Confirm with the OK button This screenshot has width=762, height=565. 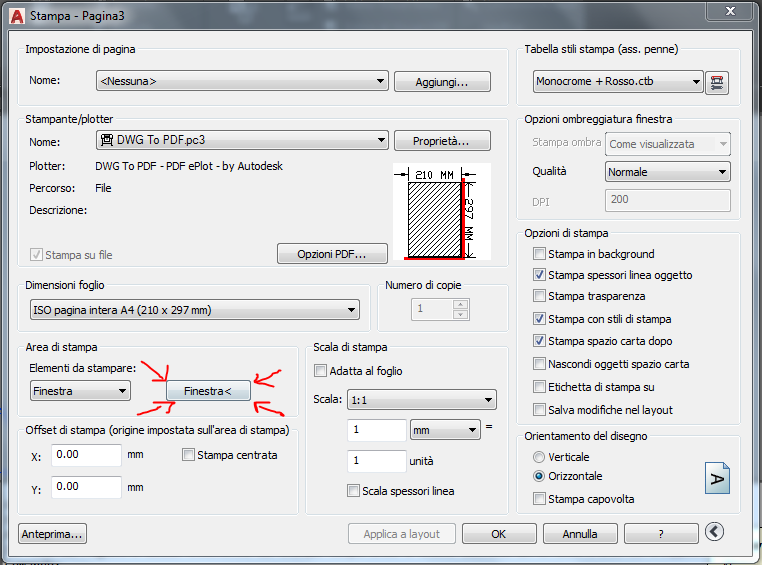pos(499,534)
